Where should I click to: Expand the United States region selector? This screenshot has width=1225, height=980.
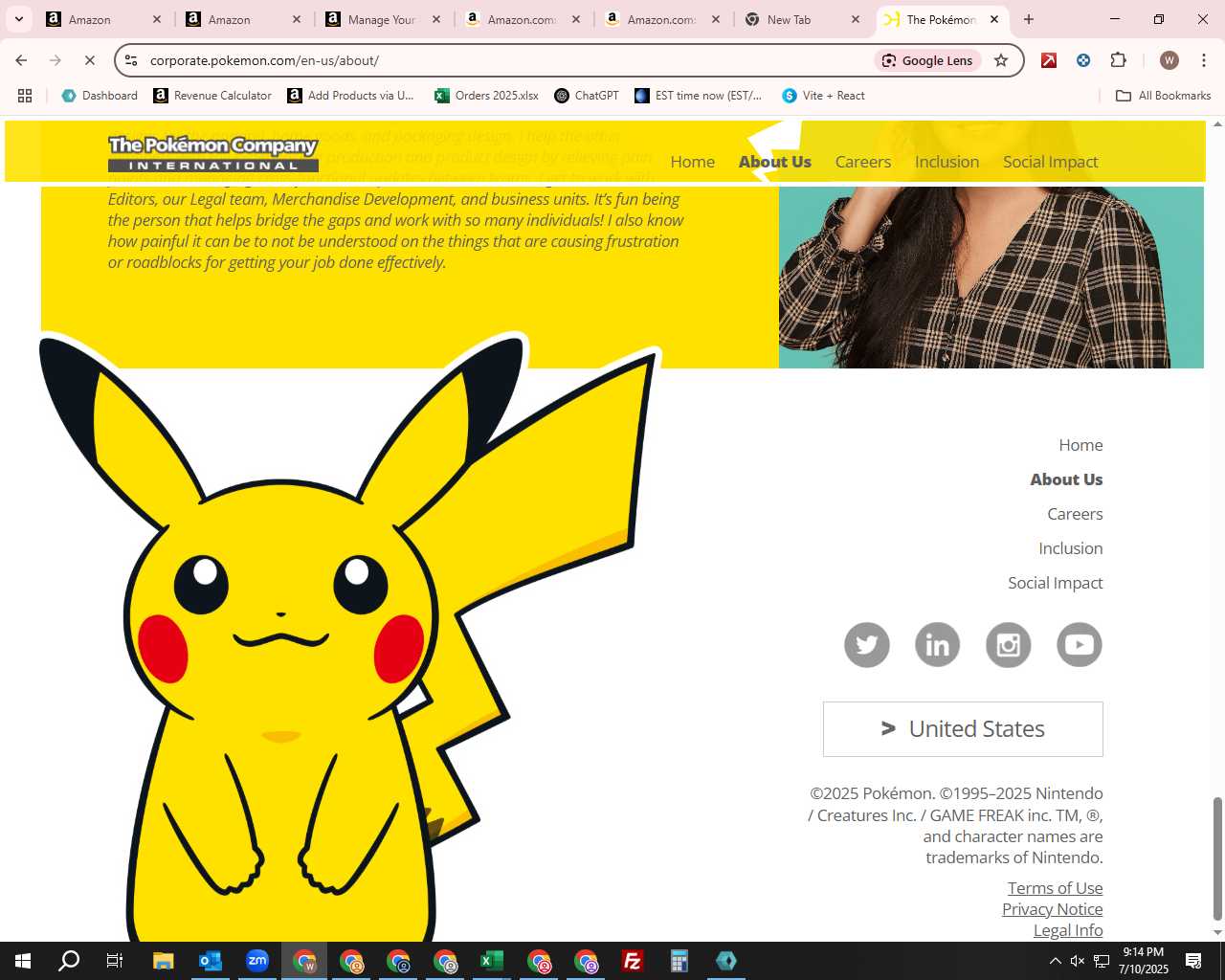pyautogui.click(x=963, y=729)
